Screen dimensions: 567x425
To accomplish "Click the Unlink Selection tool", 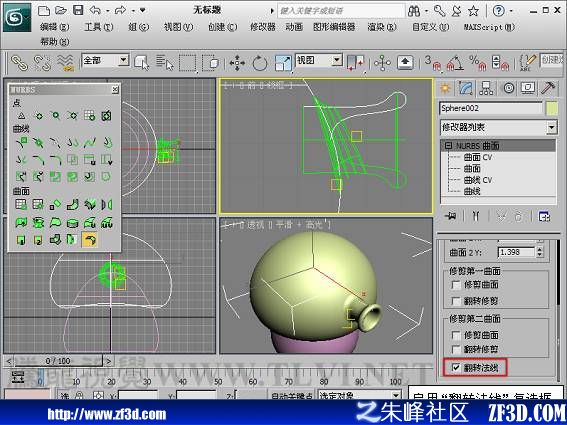I will (x=42, y=62).
